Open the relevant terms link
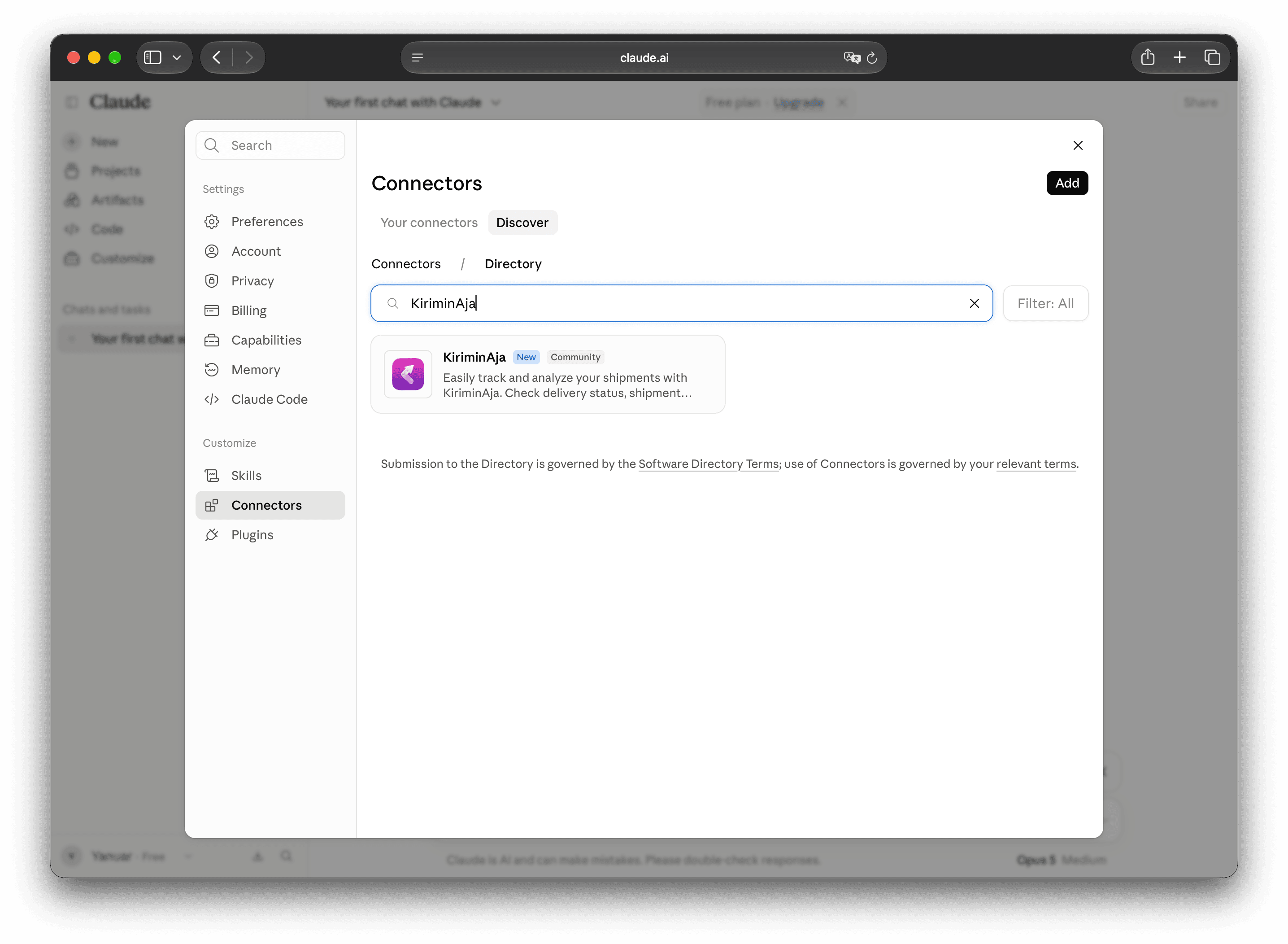The image size is (1288, 944). [1036, 464]
